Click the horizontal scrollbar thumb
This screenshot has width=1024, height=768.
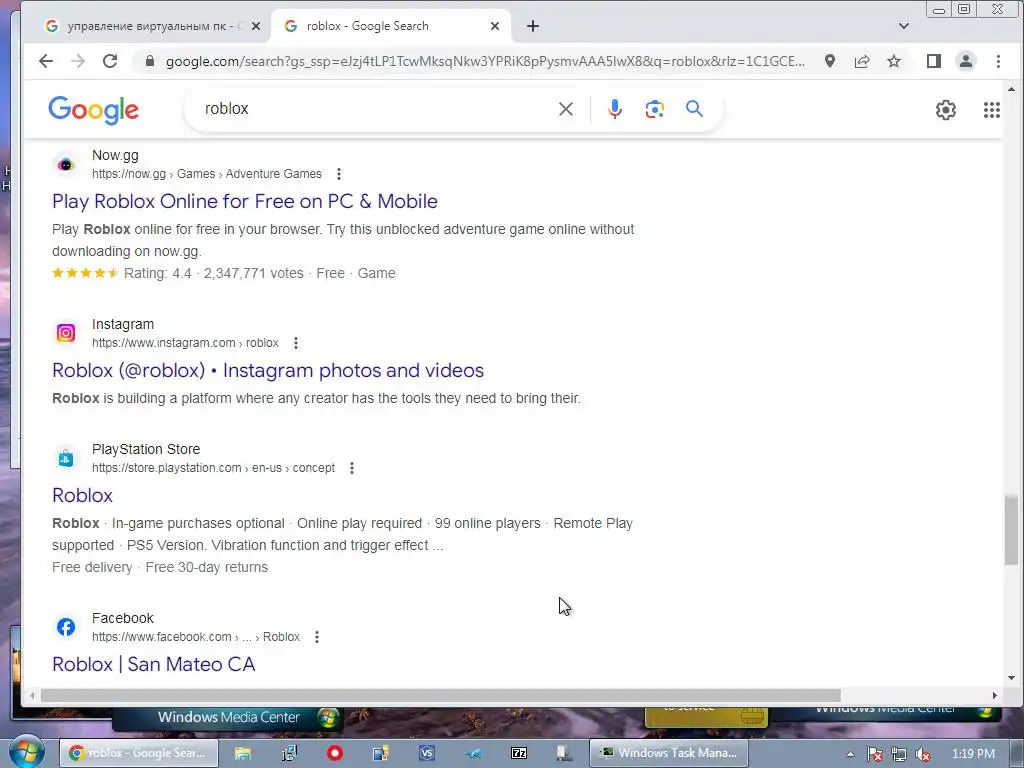(440, 696)
